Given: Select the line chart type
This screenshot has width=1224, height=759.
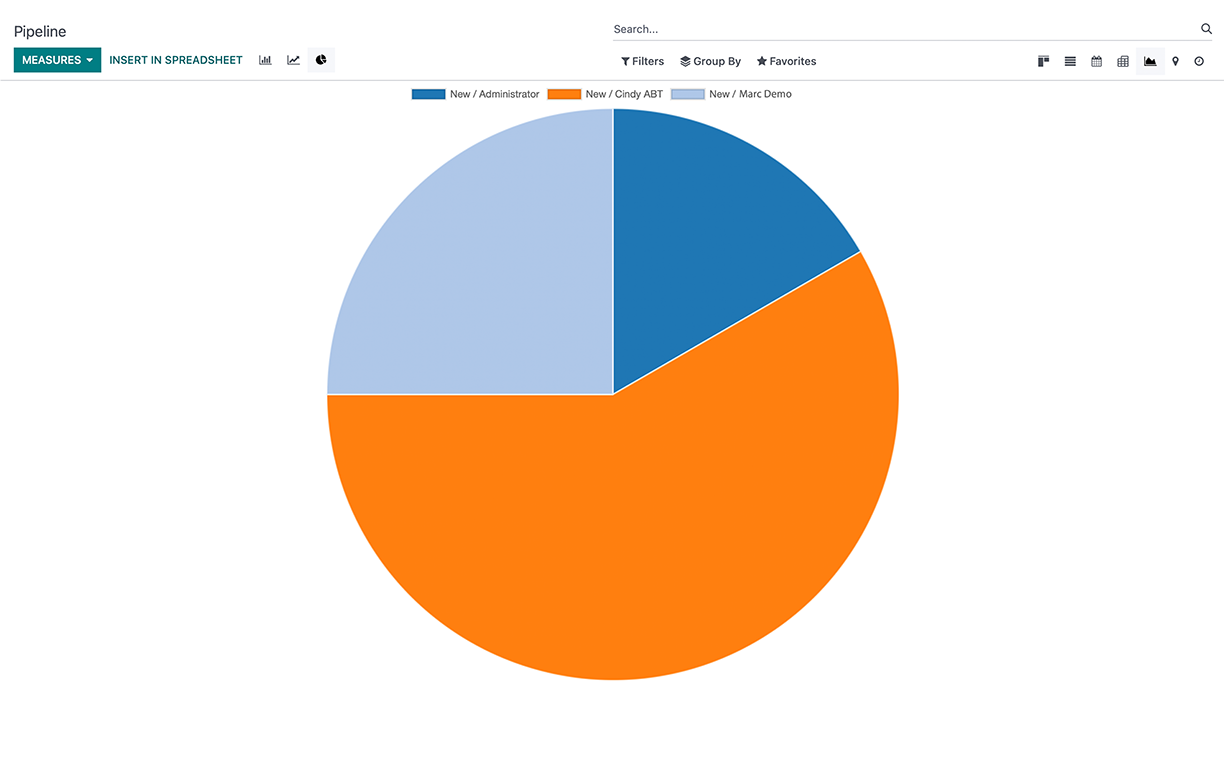Looking at the screenshot, I should (x=293, y=60).
